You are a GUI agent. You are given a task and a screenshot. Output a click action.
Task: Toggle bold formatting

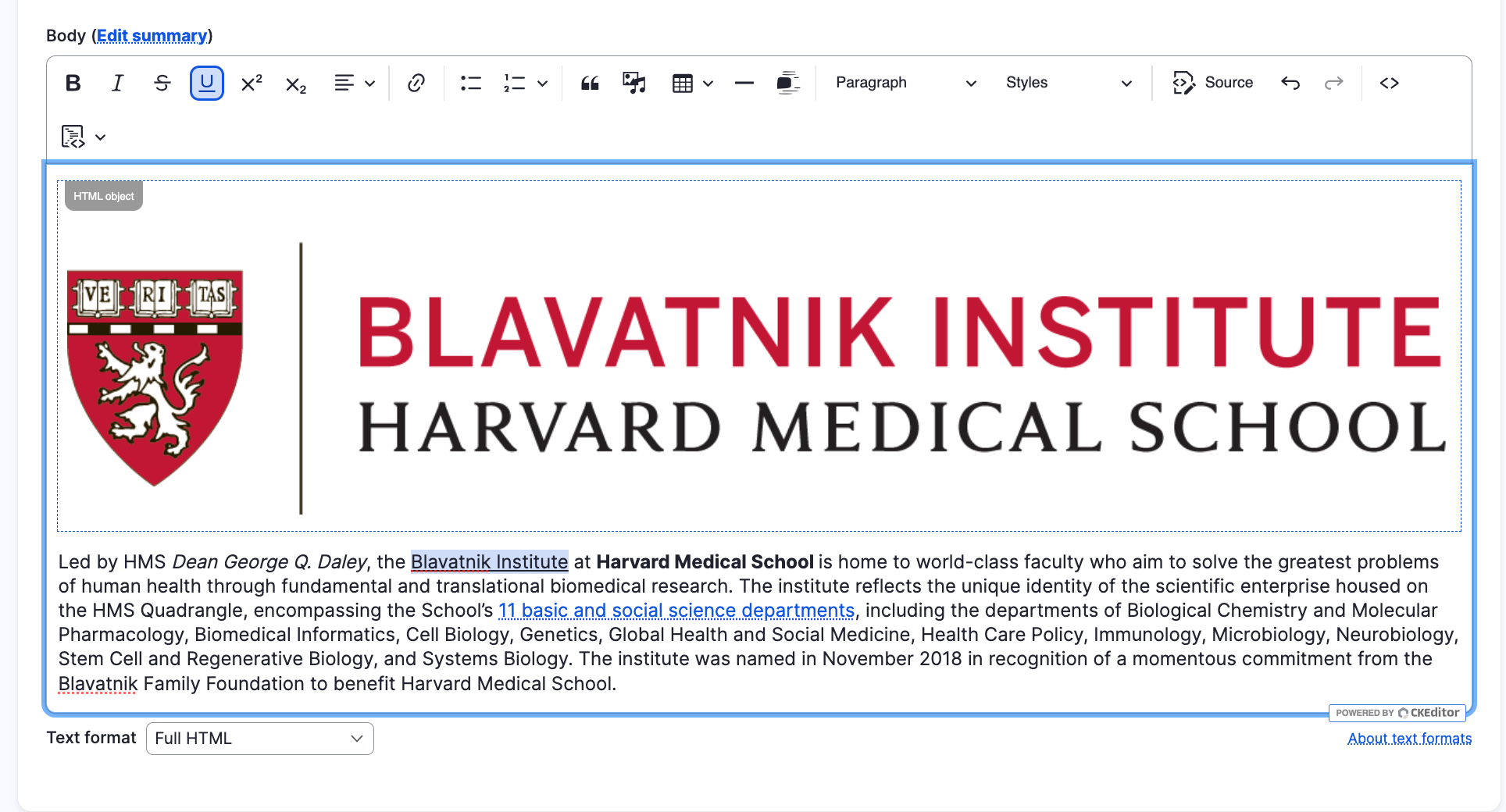pyautogui.click(x=73, y=83)
